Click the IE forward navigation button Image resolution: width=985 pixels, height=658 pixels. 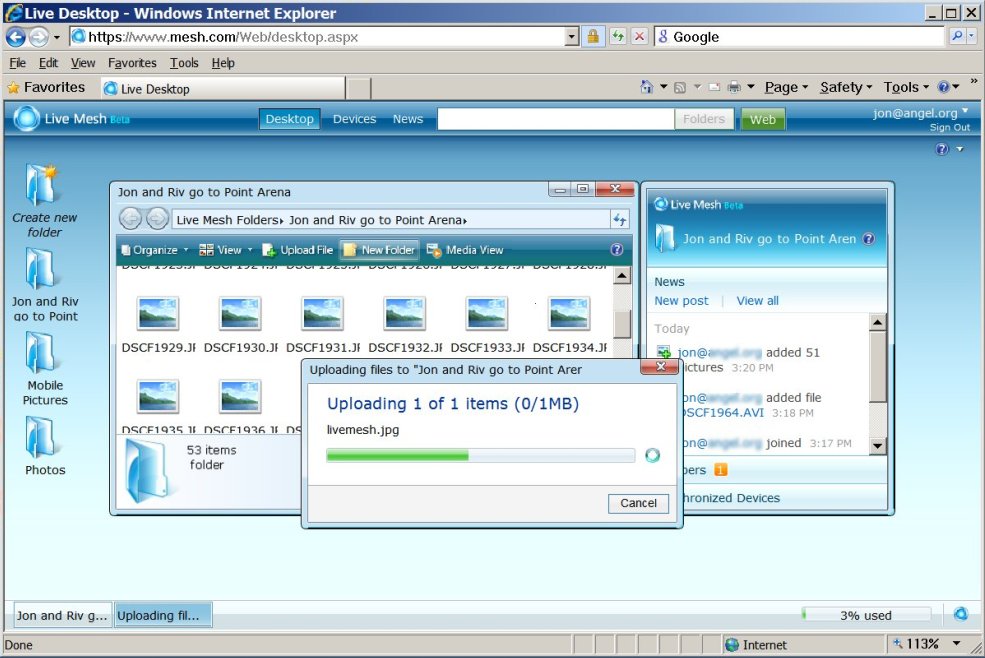tap(39, 37)
